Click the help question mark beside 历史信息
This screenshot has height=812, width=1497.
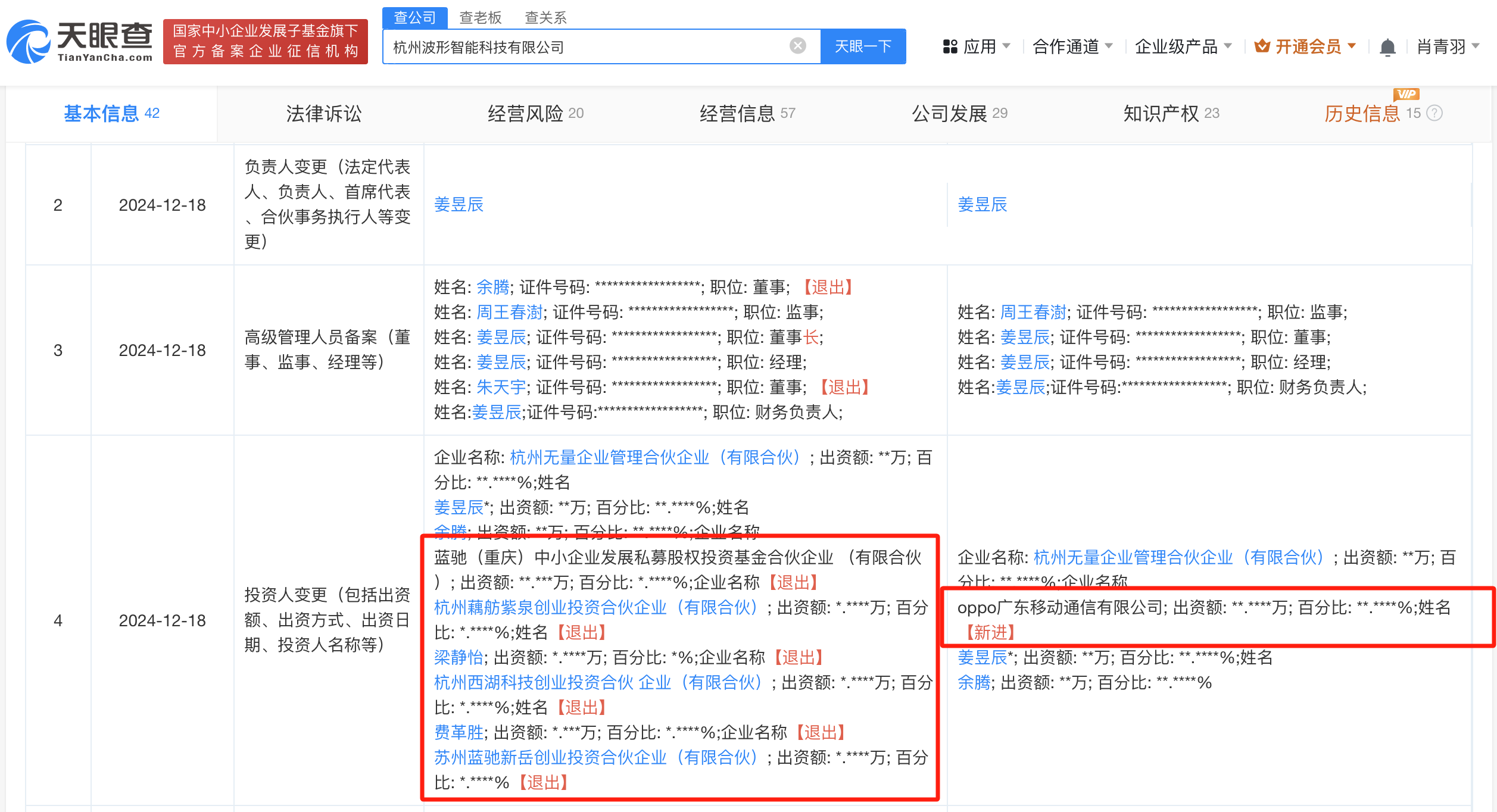(1435, 113)
